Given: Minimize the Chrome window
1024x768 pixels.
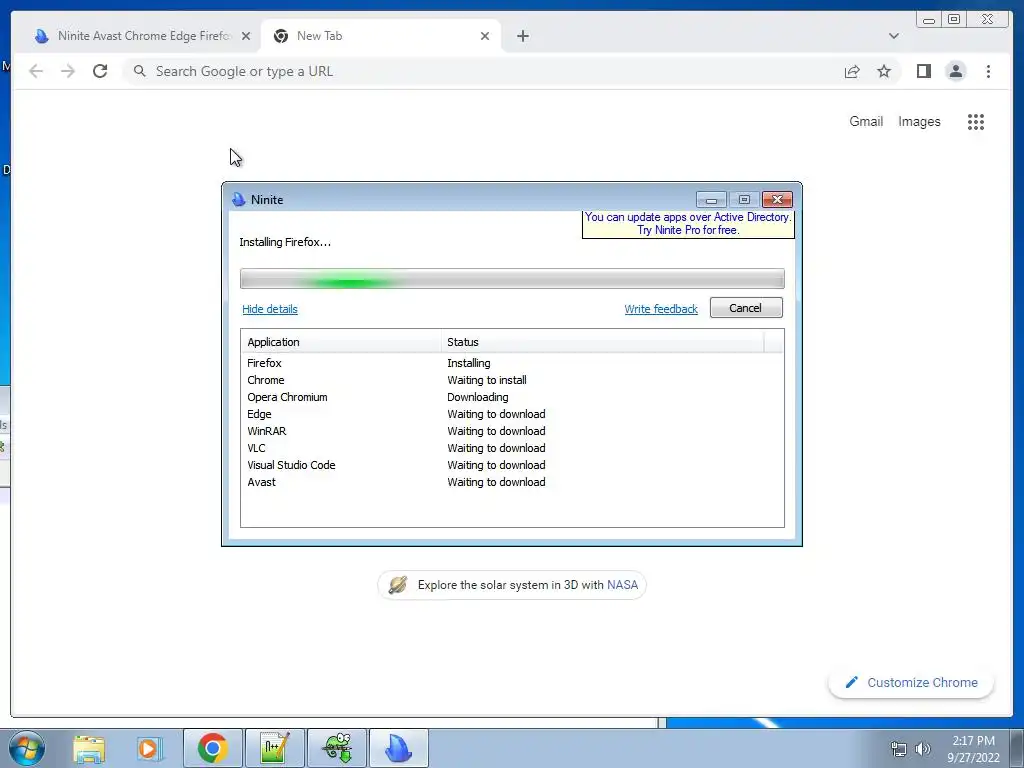Looking at the screenshot, I should click(x=929, y=20).
